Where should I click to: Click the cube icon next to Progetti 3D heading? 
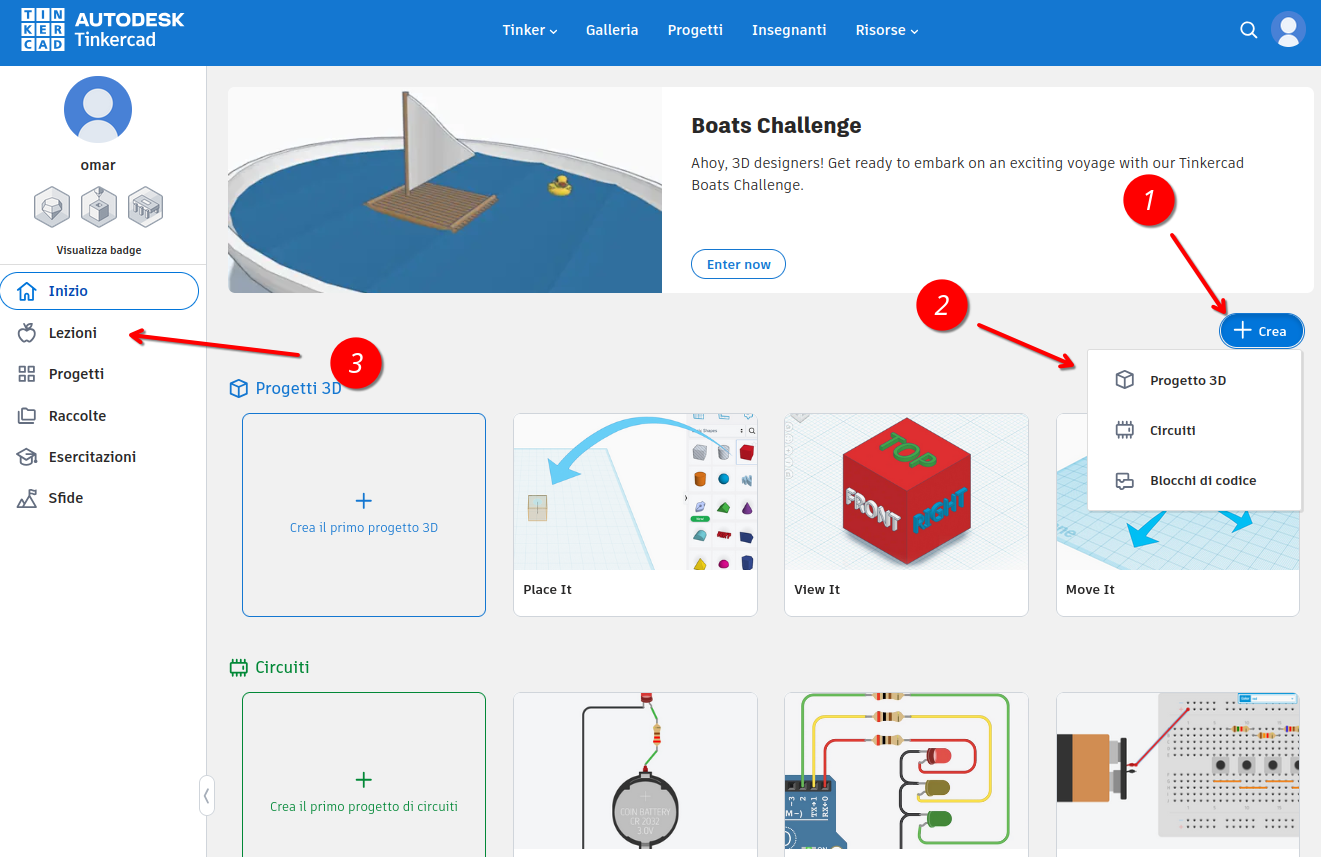click(x=238, y=388)
